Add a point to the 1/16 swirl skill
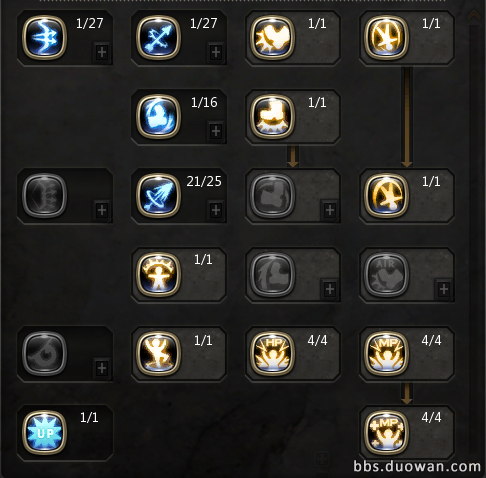The height and width of the screenshot is (478, 486). point(216,131)
